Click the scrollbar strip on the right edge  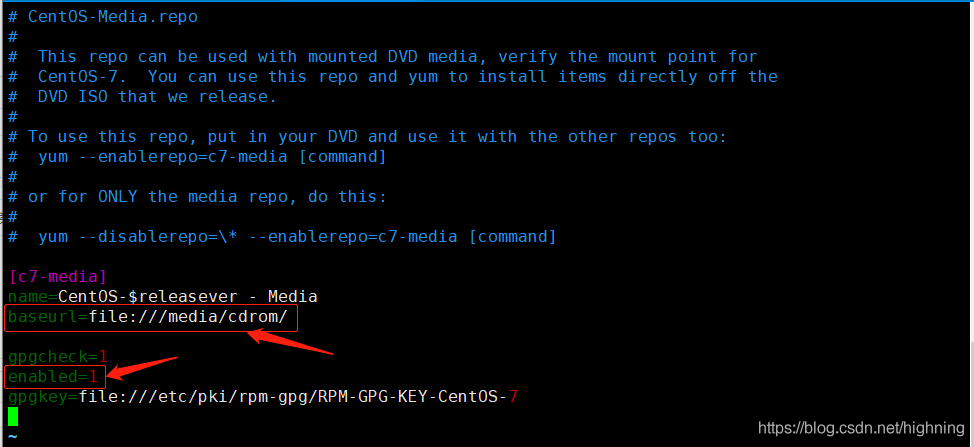pyautogui.click(x=970, y=224)
